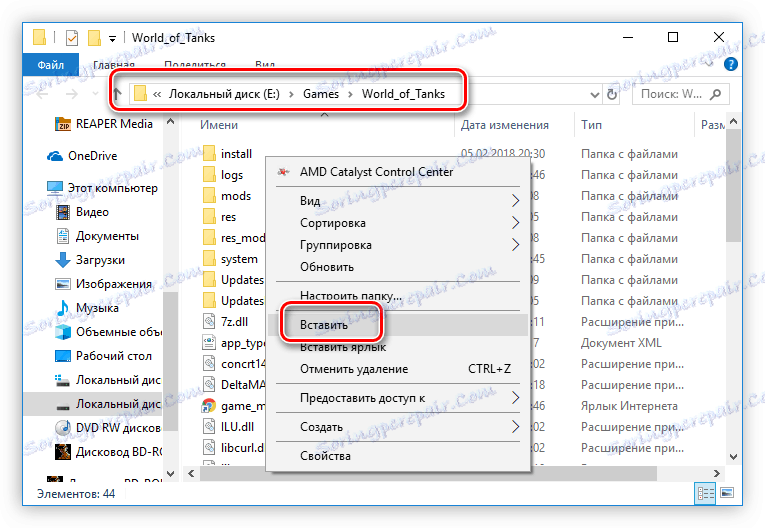Open Предоставить доступ к submenu

point(398,398)
